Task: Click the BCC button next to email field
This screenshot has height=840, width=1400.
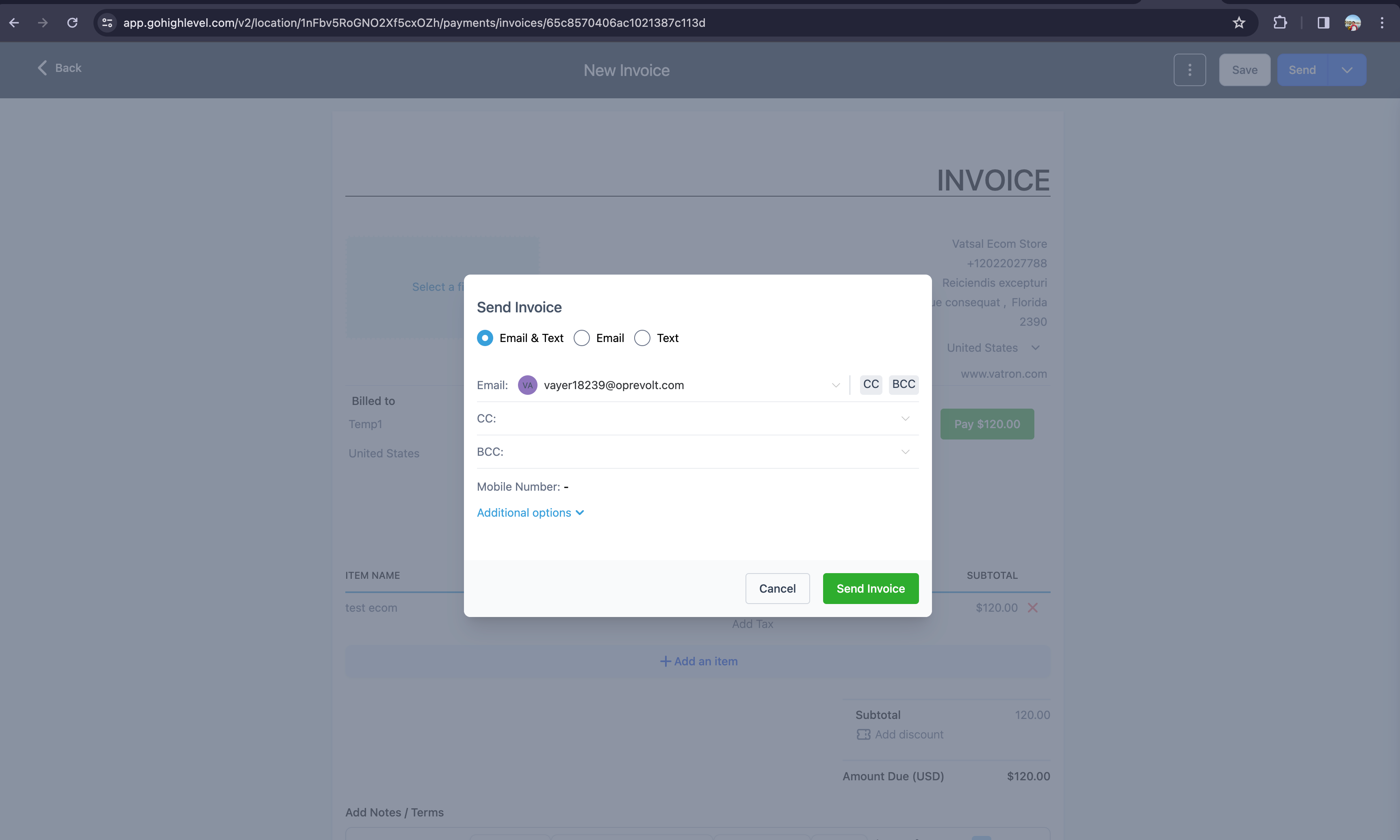Action: pos(904,384)
